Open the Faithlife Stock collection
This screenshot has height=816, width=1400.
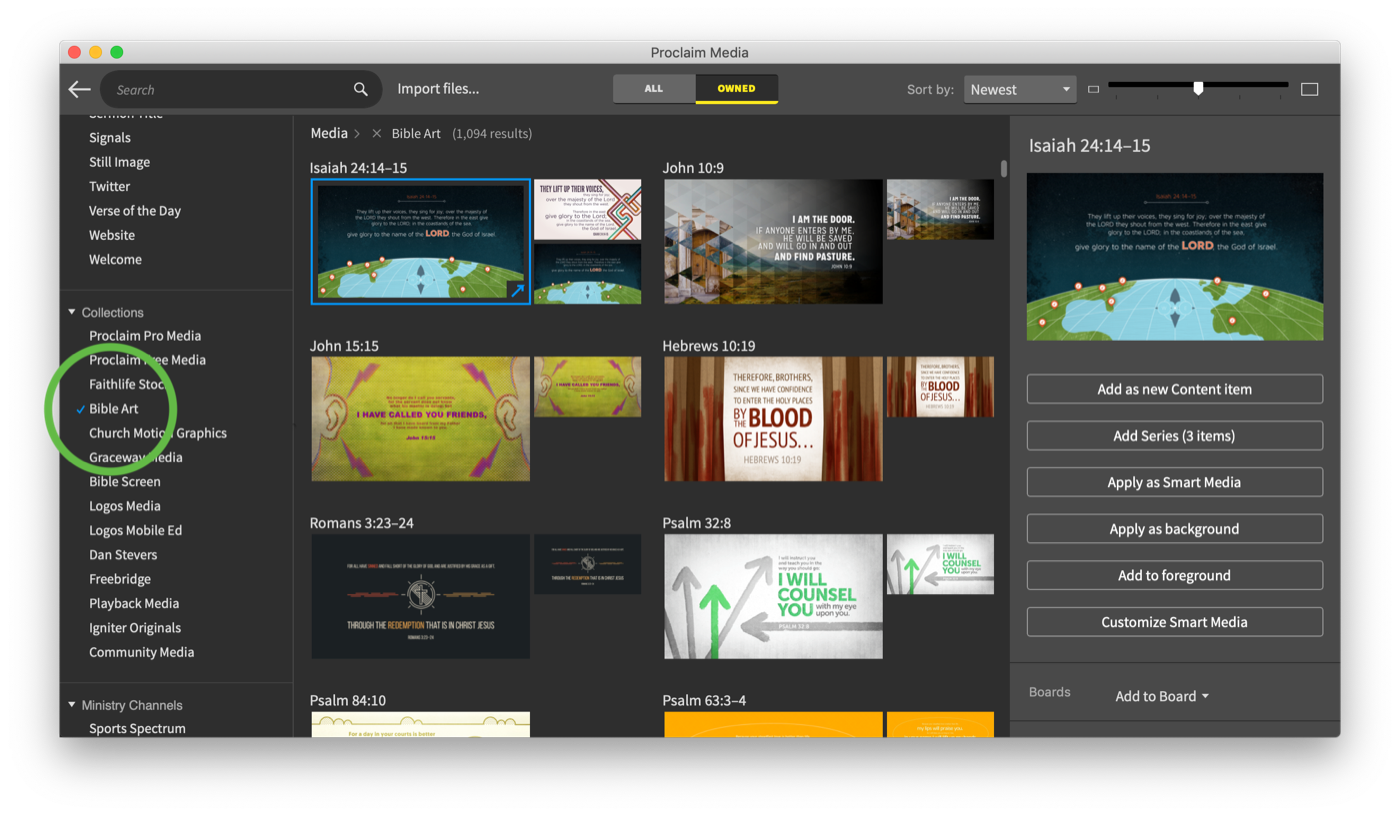127,384
